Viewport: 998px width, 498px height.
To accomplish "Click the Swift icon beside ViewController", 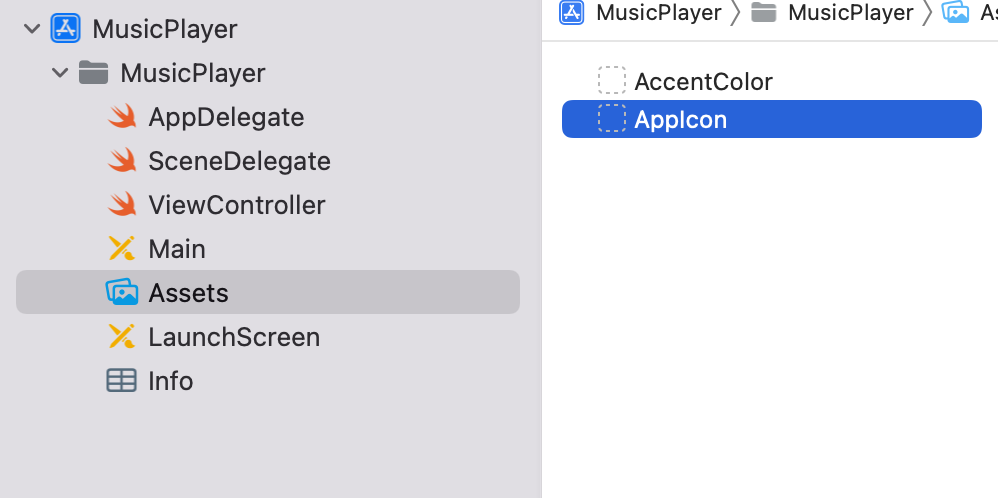I will pos(122,204).
